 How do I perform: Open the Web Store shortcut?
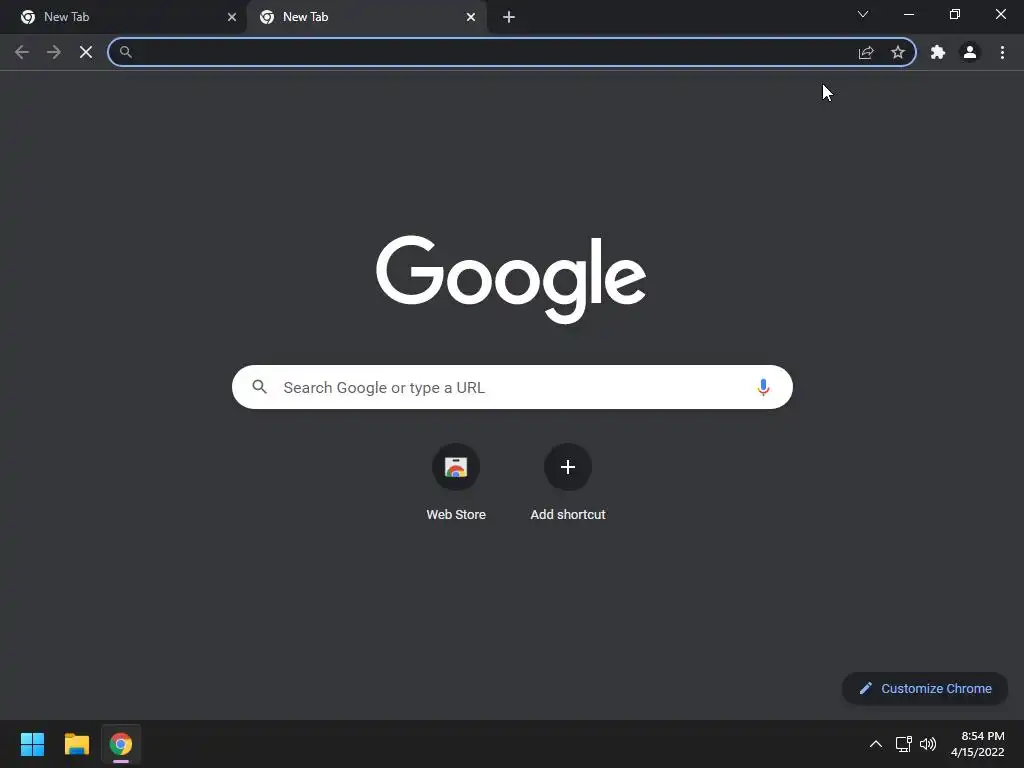click(x=456, y=483)
